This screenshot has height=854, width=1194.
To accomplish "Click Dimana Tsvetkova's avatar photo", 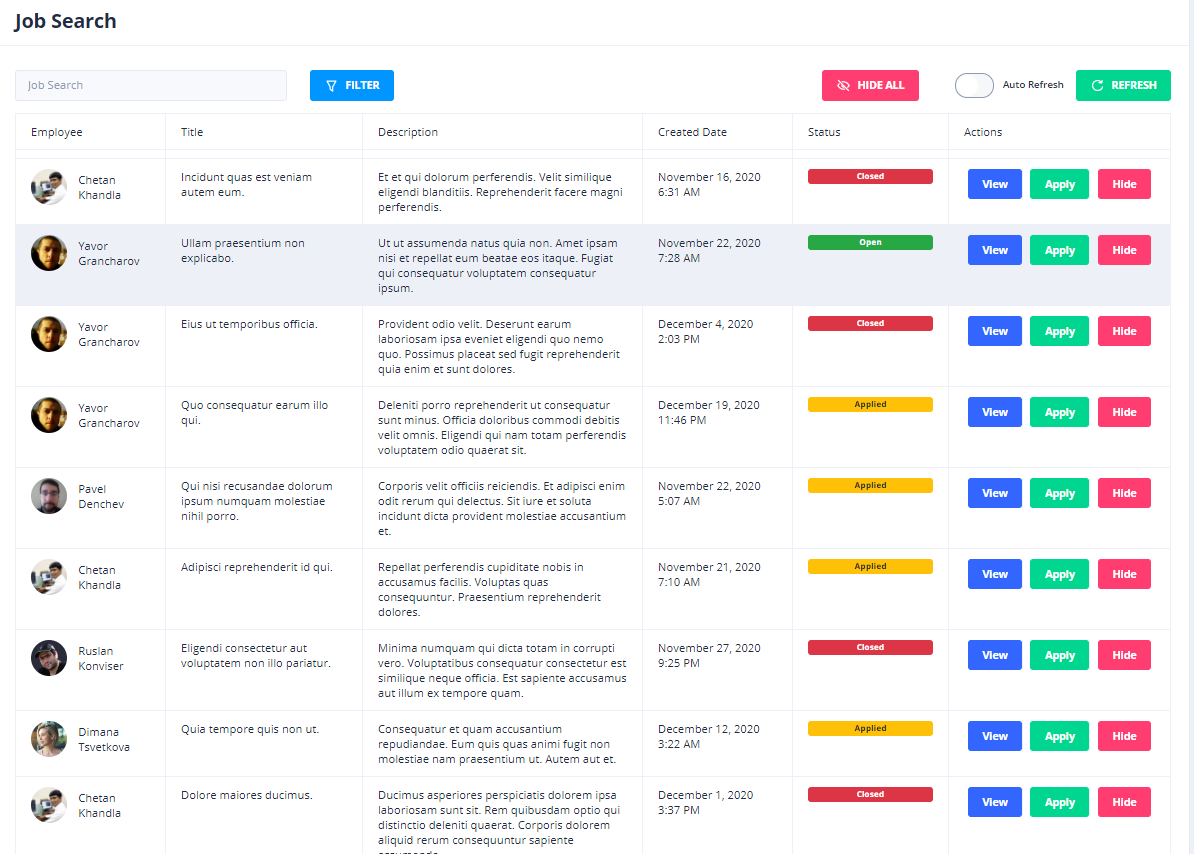I will click(x=49, y=739).
